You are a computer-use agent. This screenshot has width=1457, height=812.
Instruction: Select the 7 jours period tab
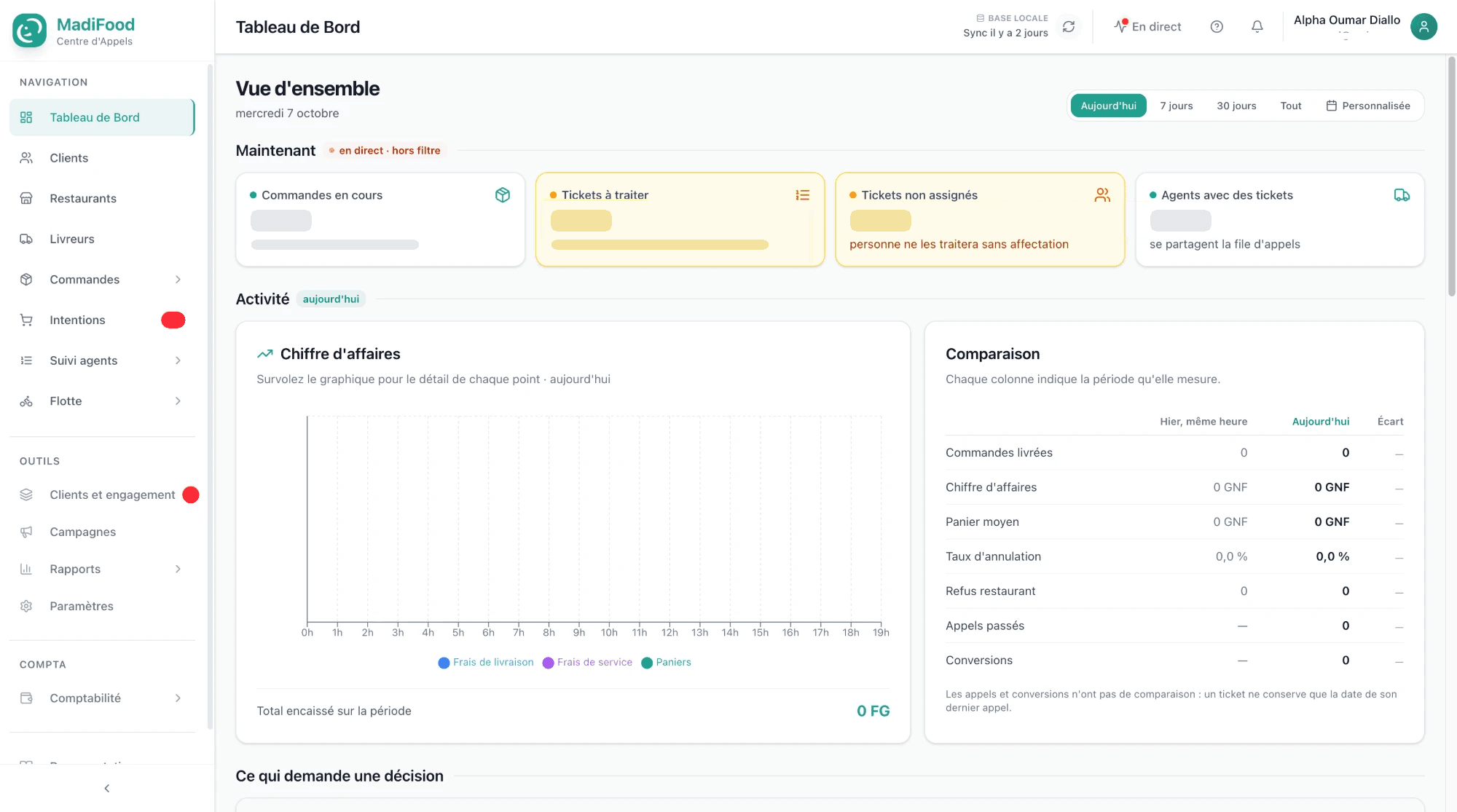click(x=1177, y=106)
